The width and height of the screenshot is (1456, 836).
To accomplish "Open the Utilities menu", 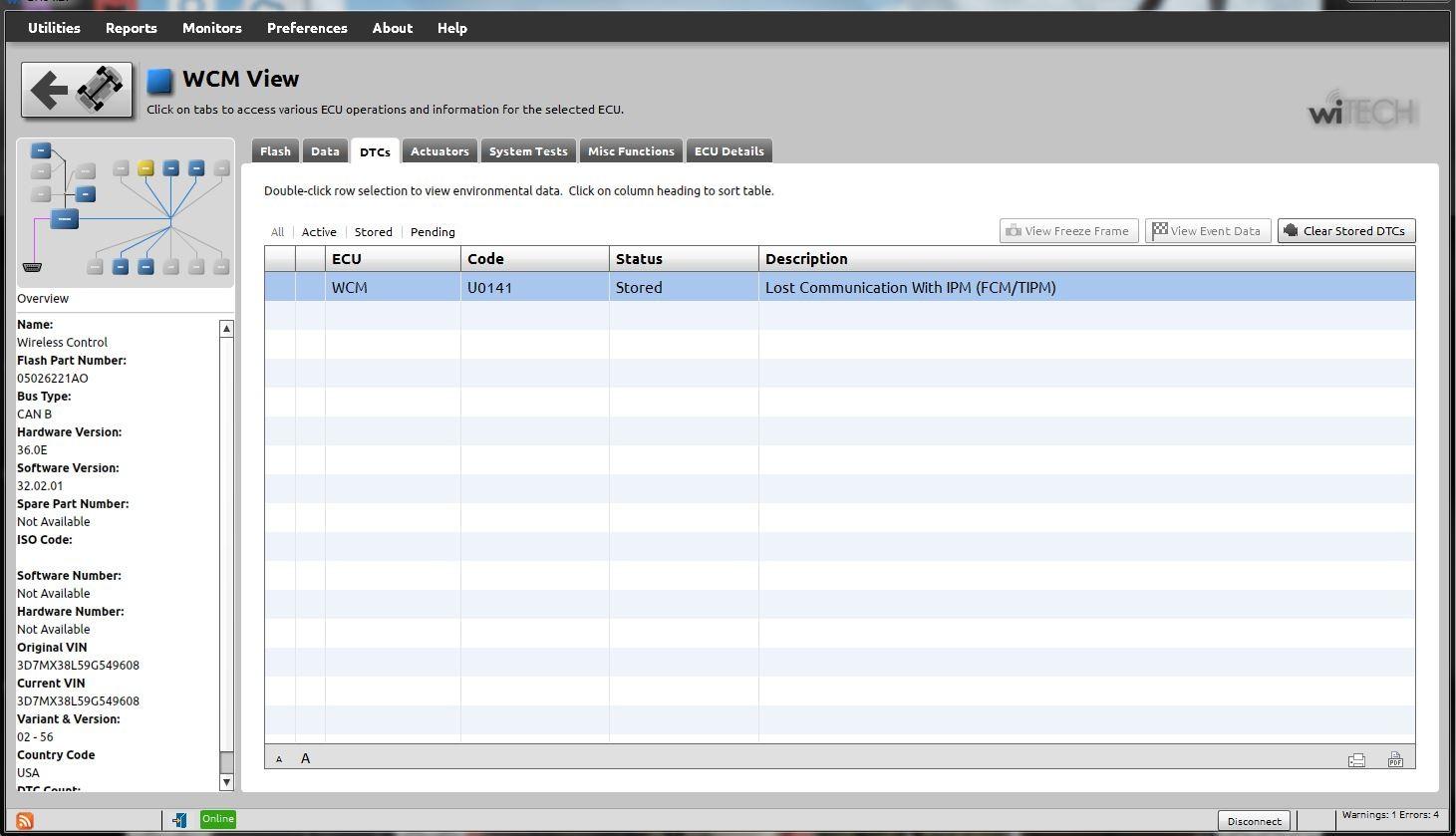I will [x=54, y=28].
